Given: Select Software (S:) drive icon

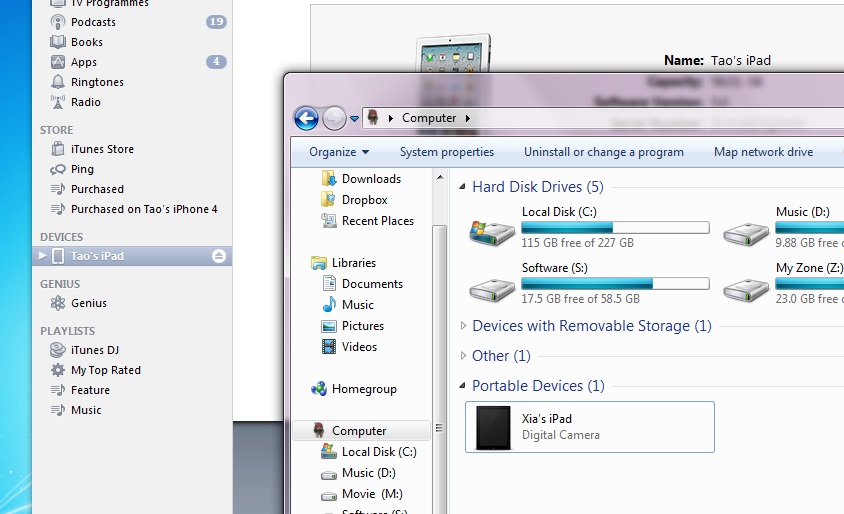Looking at the screenshot, I should [x=492, y=290].
